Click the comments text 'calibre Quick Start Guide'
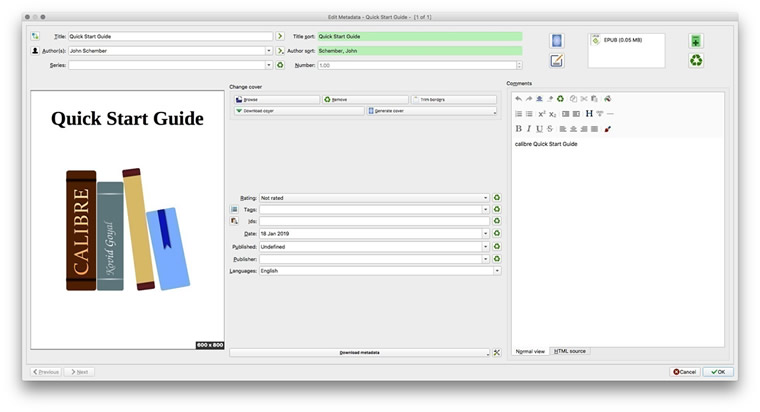 click(546, 144)
